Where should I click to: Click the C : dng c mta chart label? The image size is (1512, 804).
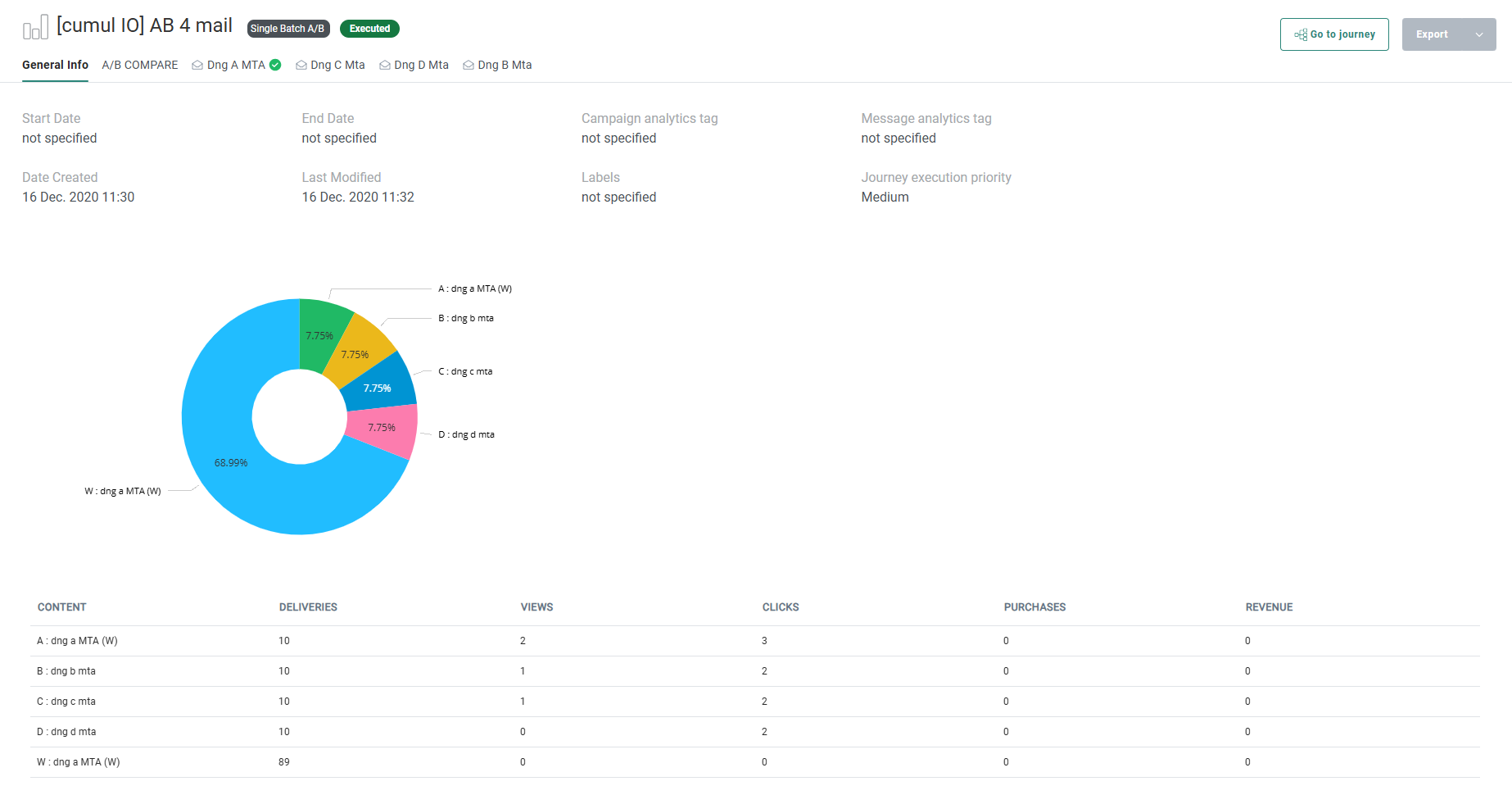[465, 371]
